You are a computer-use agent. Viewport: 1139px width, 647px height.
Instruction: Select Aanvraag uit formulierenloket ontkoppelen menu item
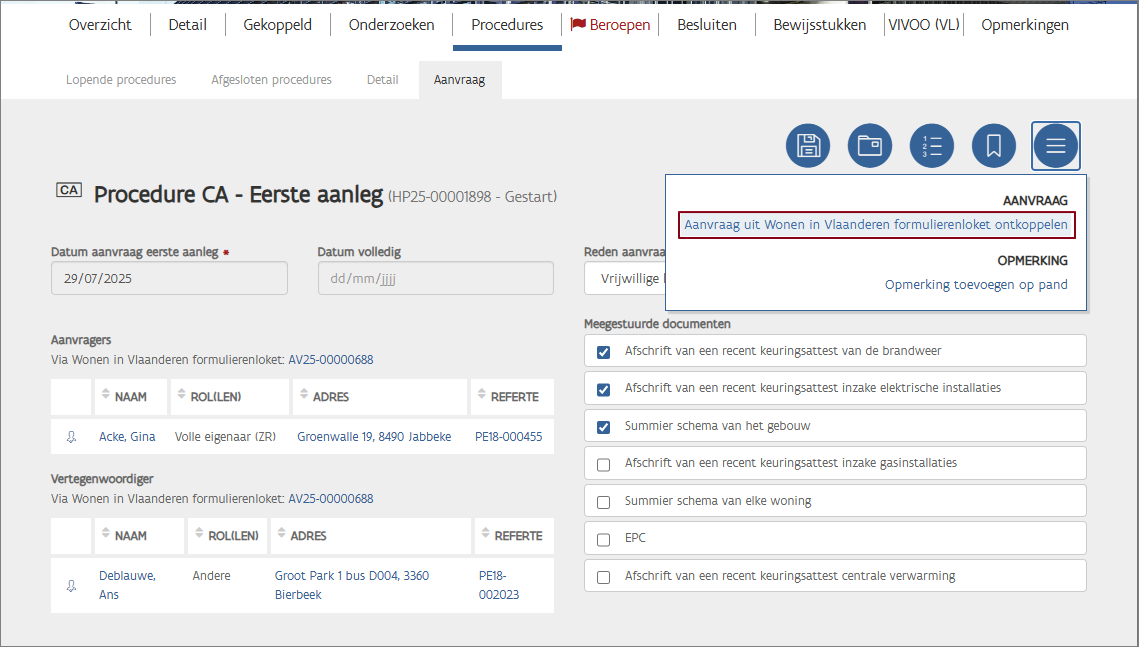coord(876,225)
